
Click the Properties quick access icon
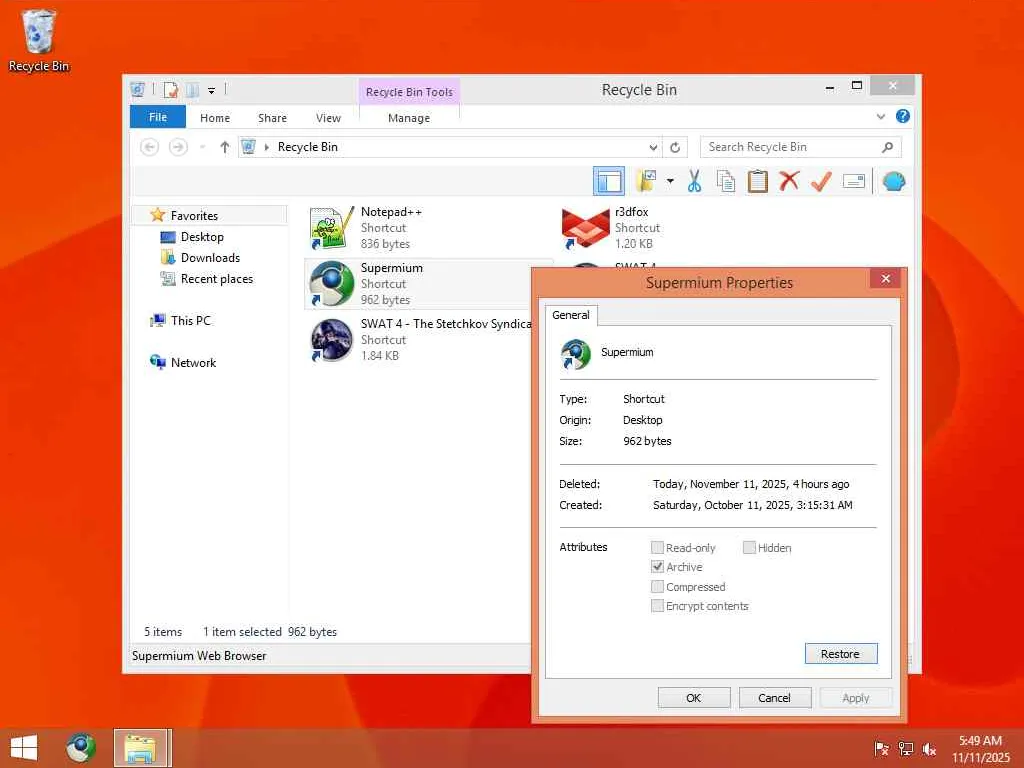pos(170,89)
